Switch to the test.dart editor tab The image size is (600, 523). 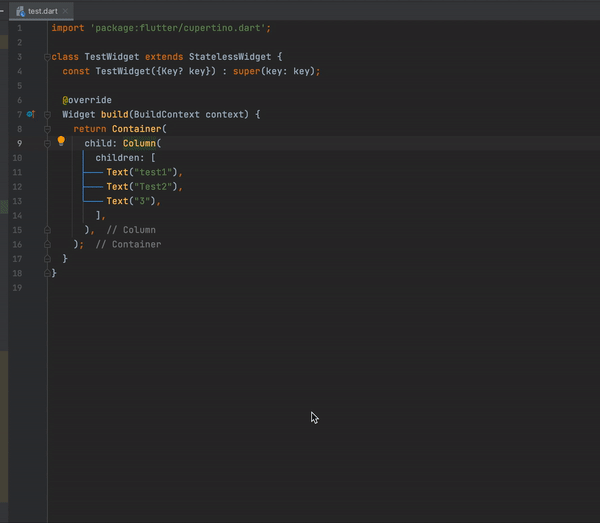point(41,11)
